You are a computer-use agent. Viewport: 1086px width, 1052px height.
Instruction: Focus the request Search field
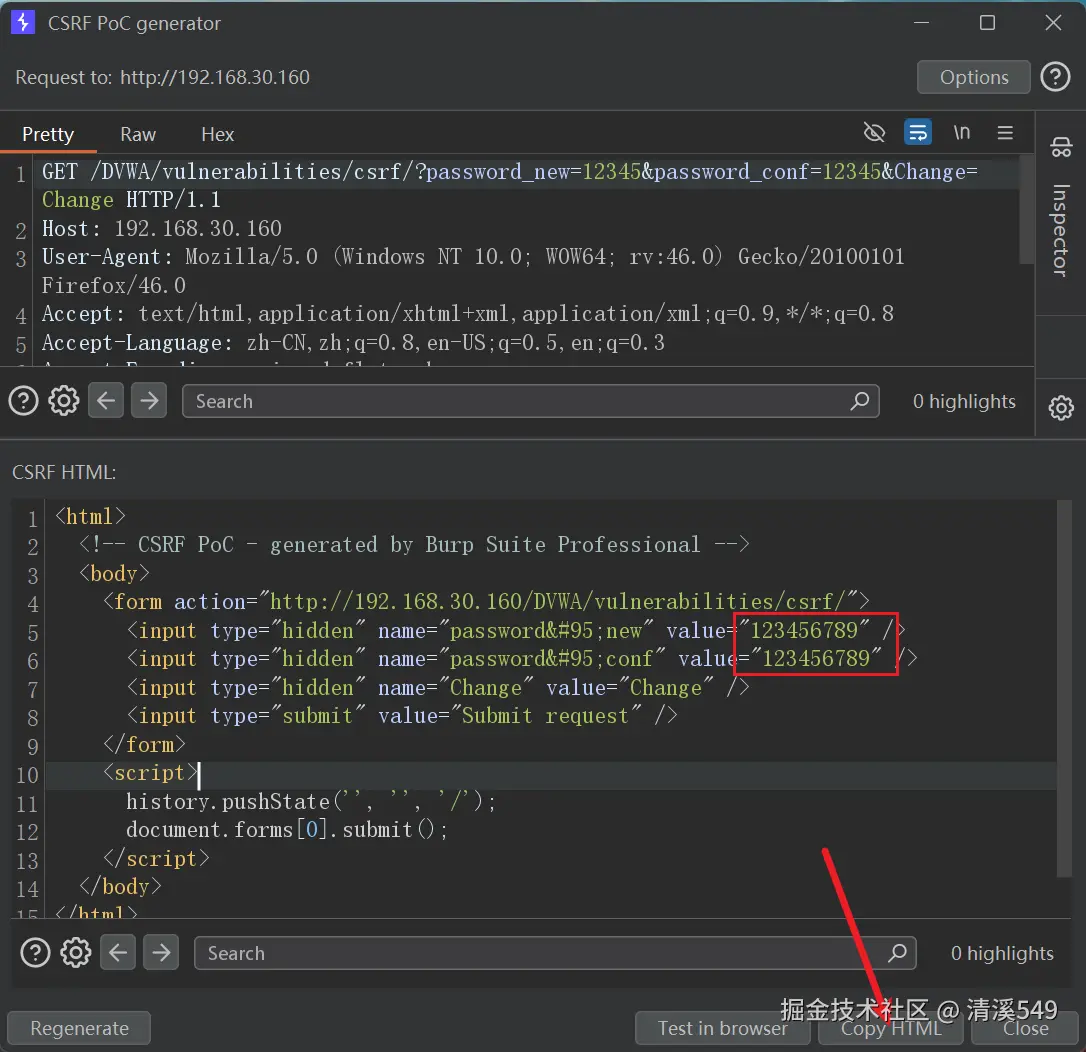coord(531,401)
